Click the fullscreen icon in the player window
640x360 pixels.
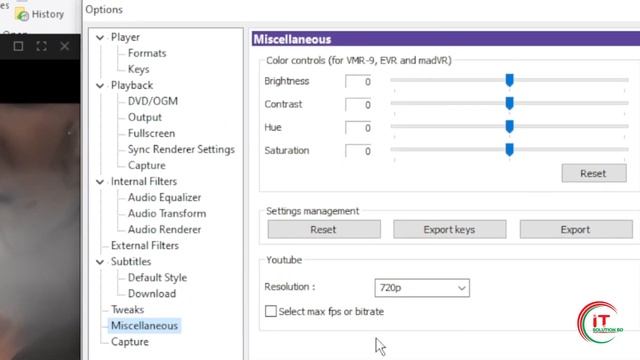click(x=41, y=46)
